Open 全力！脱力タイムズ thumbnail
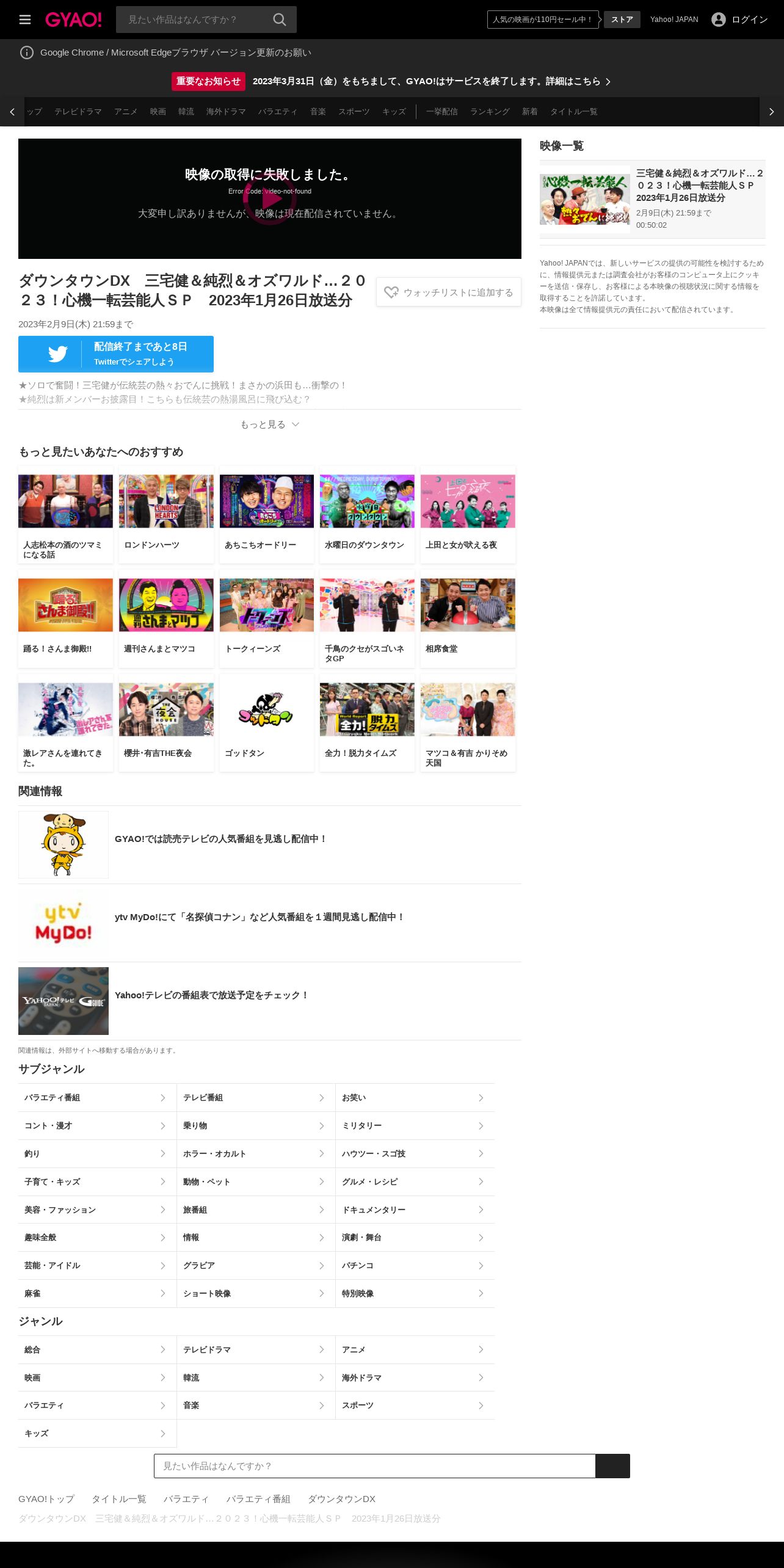Screen dimensions: 784x1568 (367, 710)
